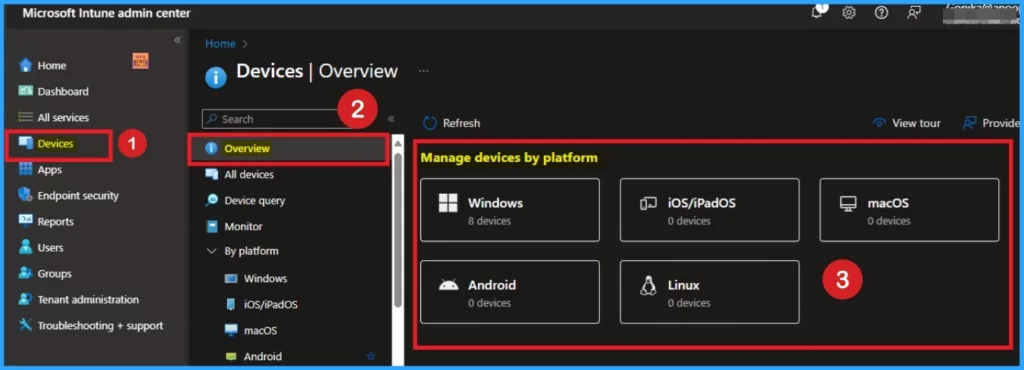Click the macOS monitor icon on card
1024x370 pixels.
(848, 204)
